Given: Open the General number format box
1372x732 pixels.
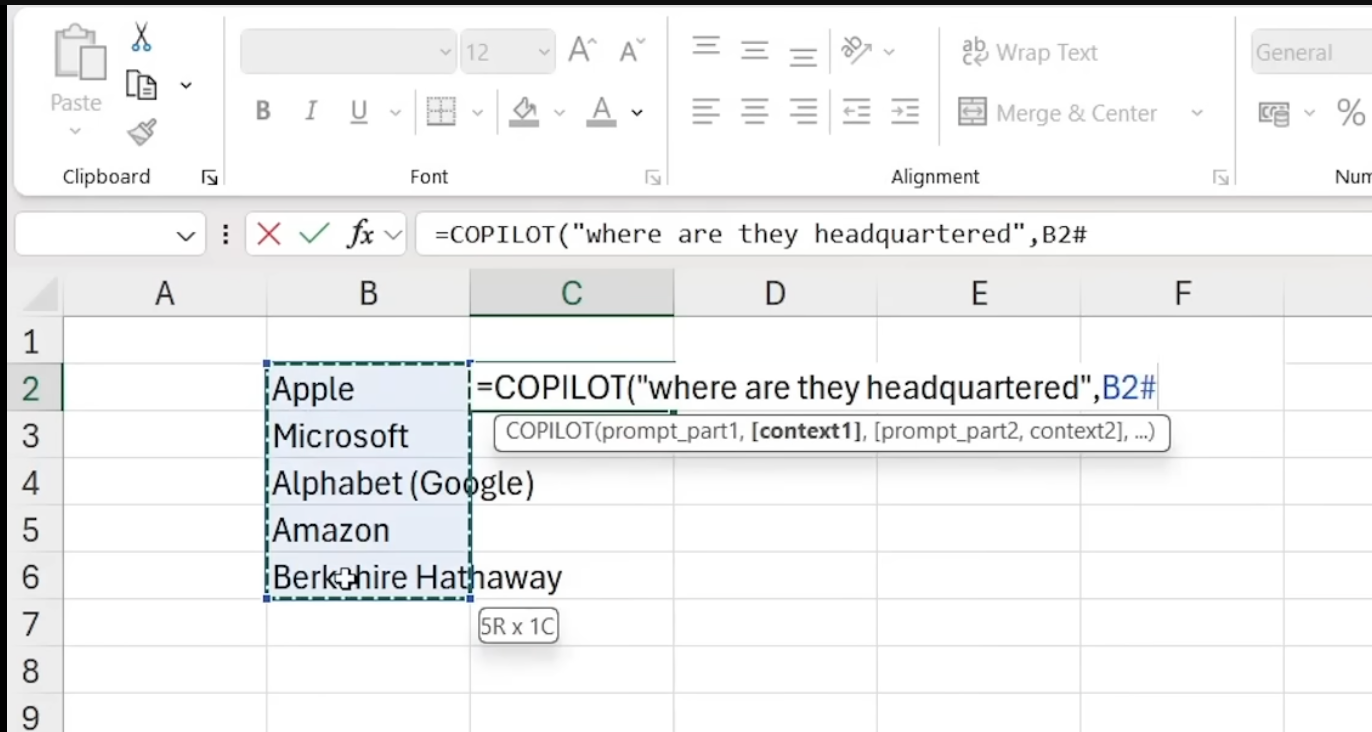Looking at the screenshot, I should [x=1311, y=52].
